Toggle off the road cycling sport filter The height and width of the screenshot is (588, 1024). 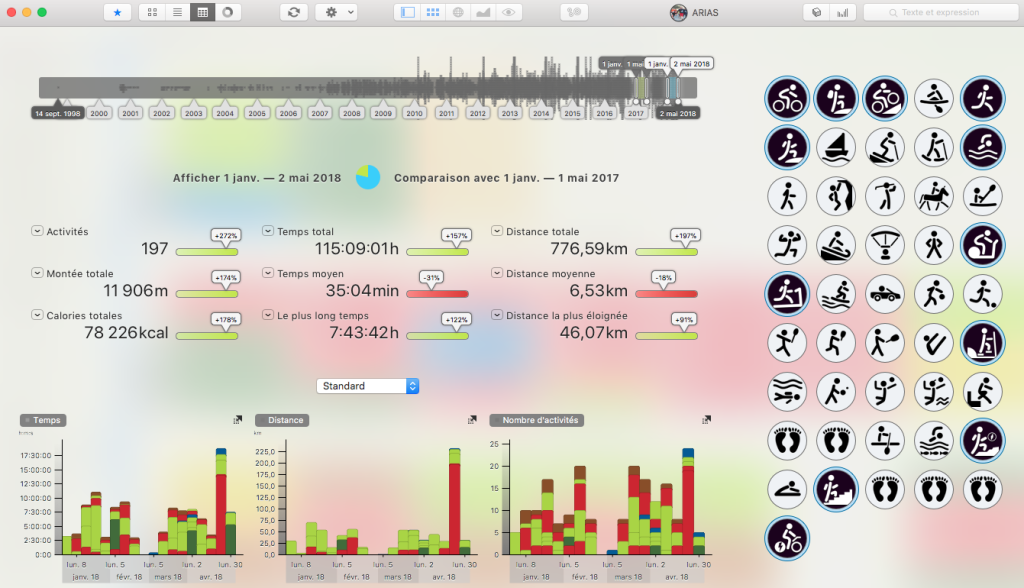click(787, 98)
